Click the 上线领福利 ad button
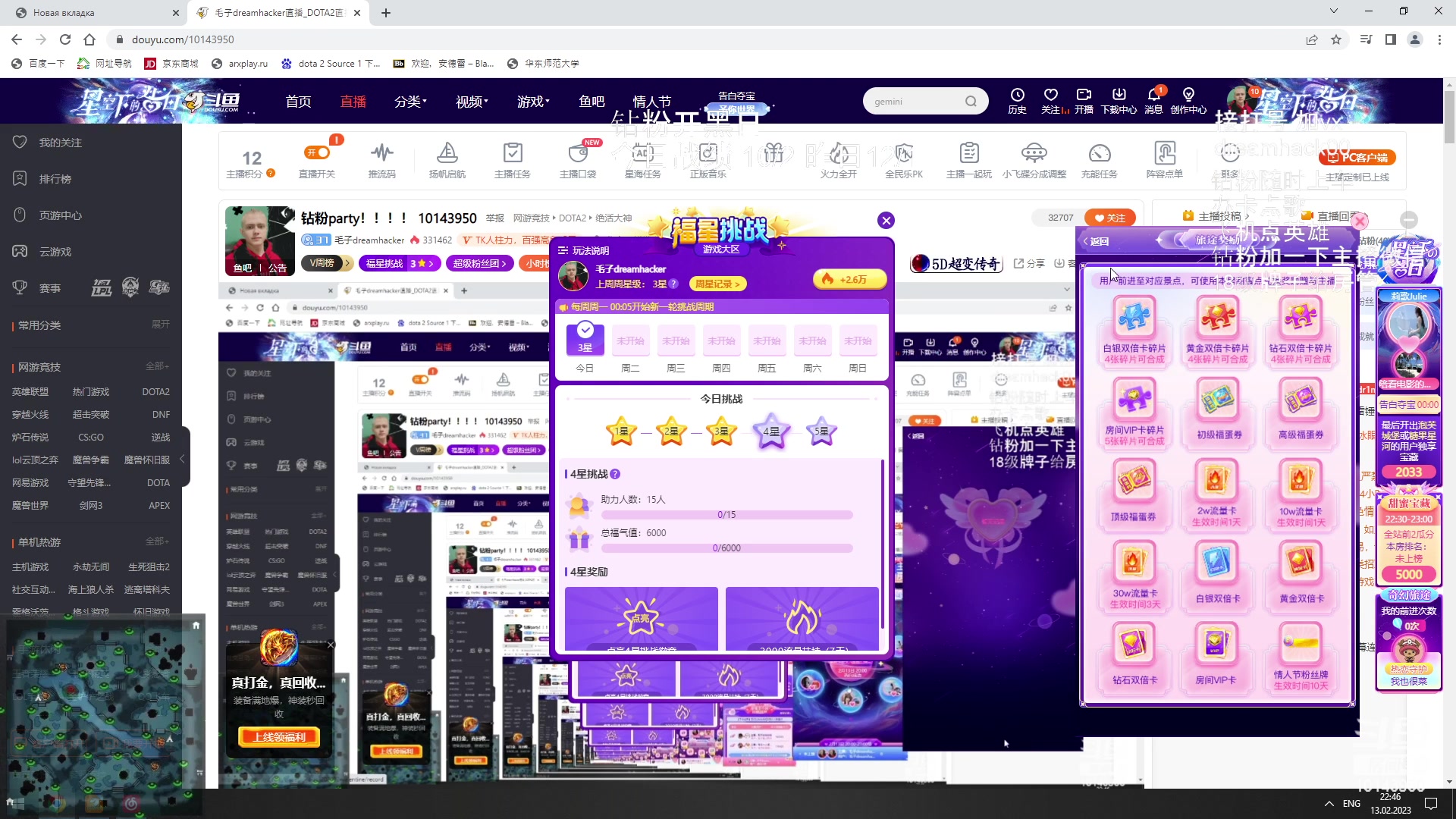Screen dimensions: 1456x819 (x=280, y=736)
